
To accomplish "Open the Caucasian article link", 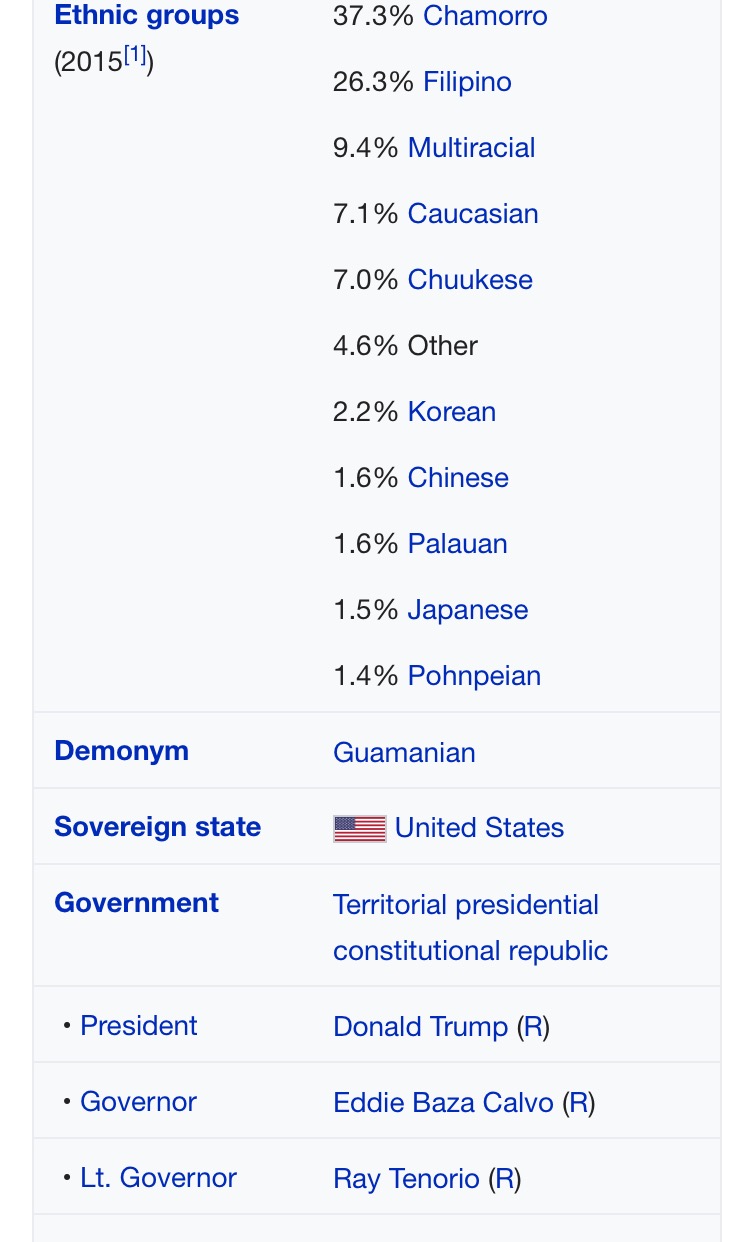I will pyautogui.click(x=473, y=214).
